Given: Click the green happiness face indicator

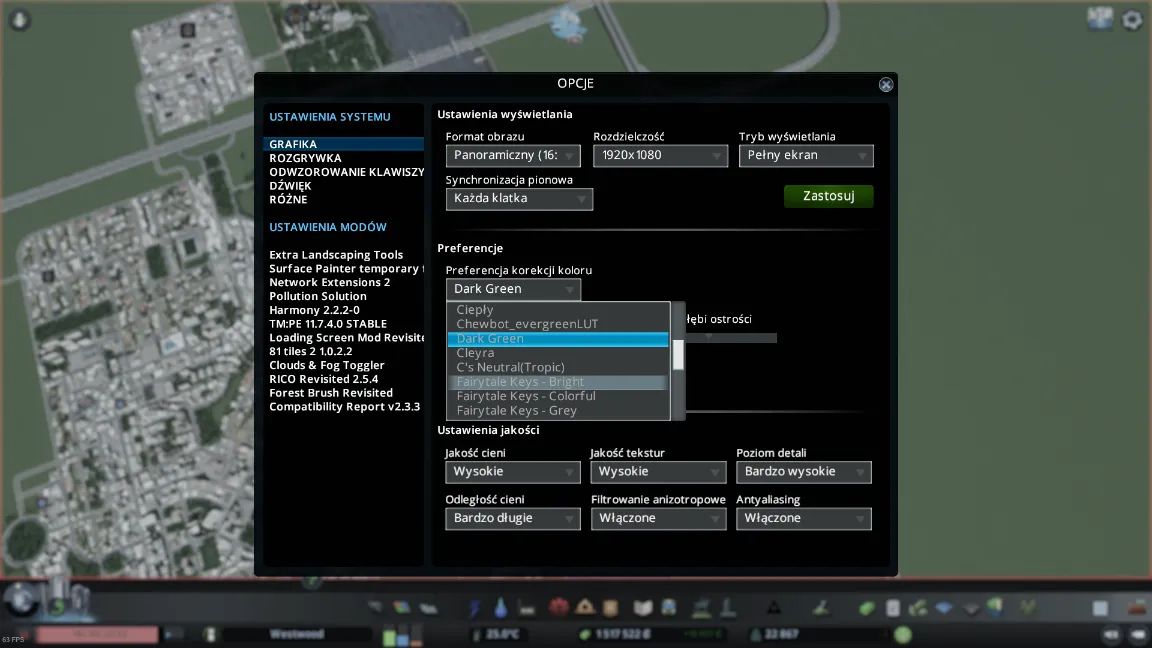Looking at the screenshot, I should click(x=903, y=634).
